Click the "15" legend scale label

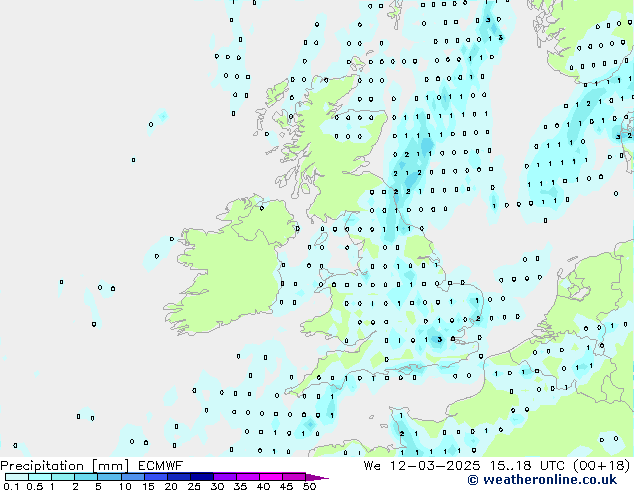coord(148,486)
